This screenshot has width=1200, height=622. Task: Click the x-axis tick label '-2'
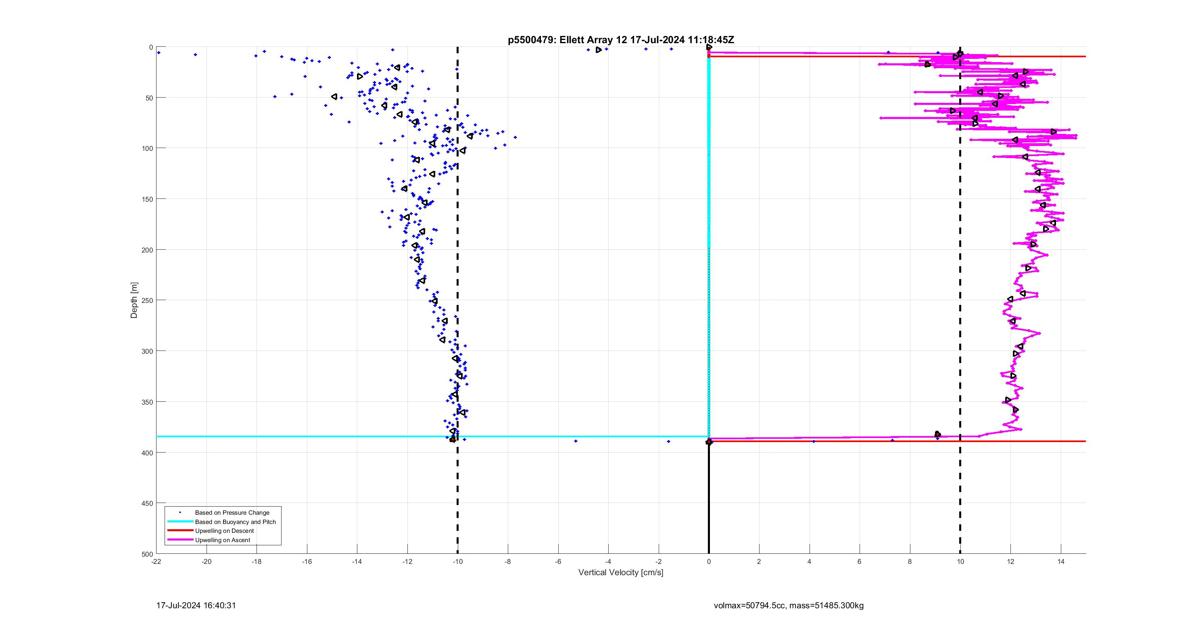pyautogui.click(x=658, y=561)
